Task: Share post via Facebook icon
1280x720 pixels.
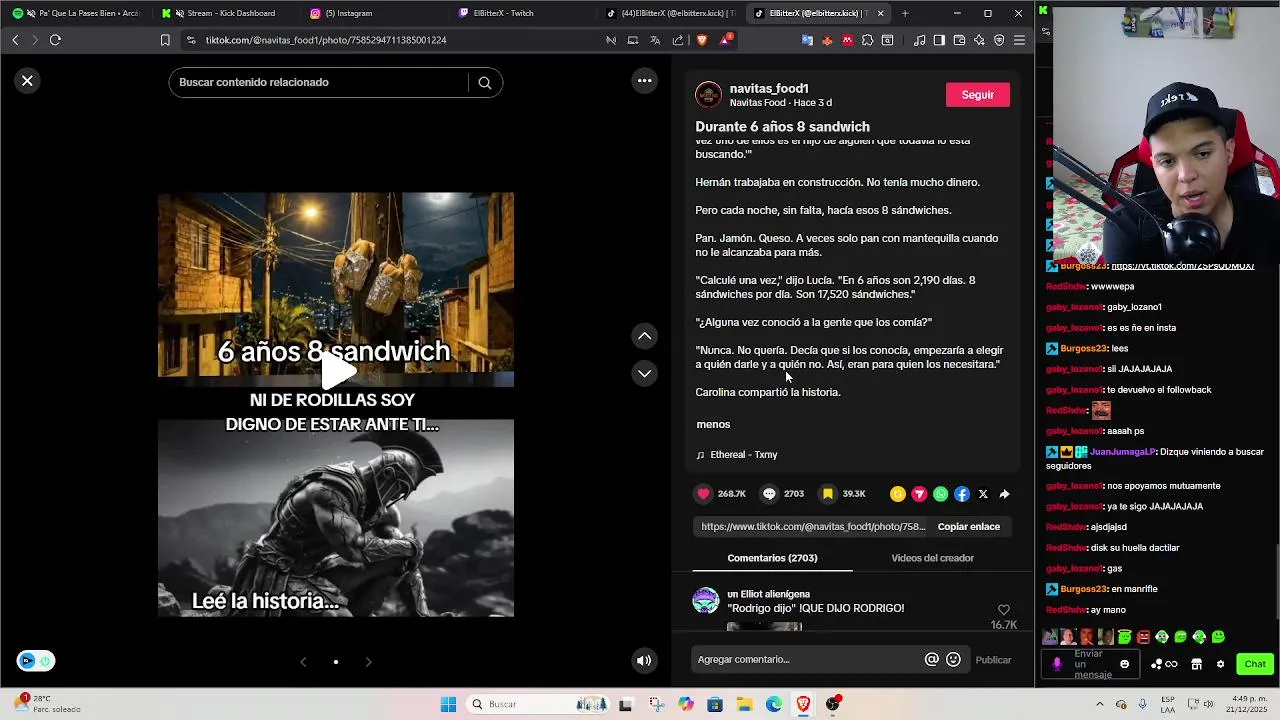Action: click(x=962, y=494)
